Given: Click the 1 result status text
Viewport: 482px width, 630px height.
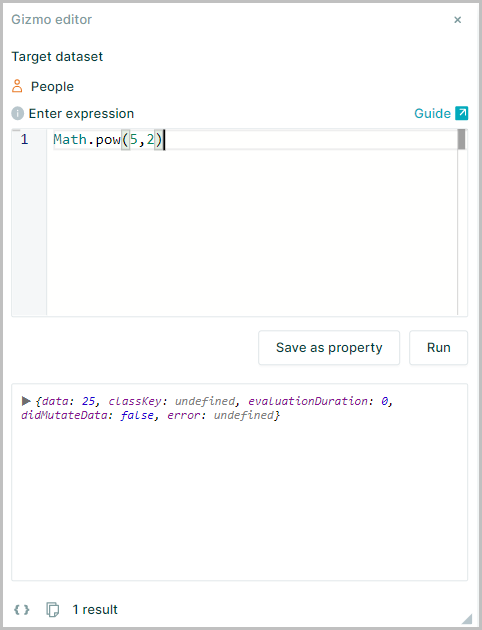Looking at the screenshot, I should pyautogui.click(x=95, y=610).
